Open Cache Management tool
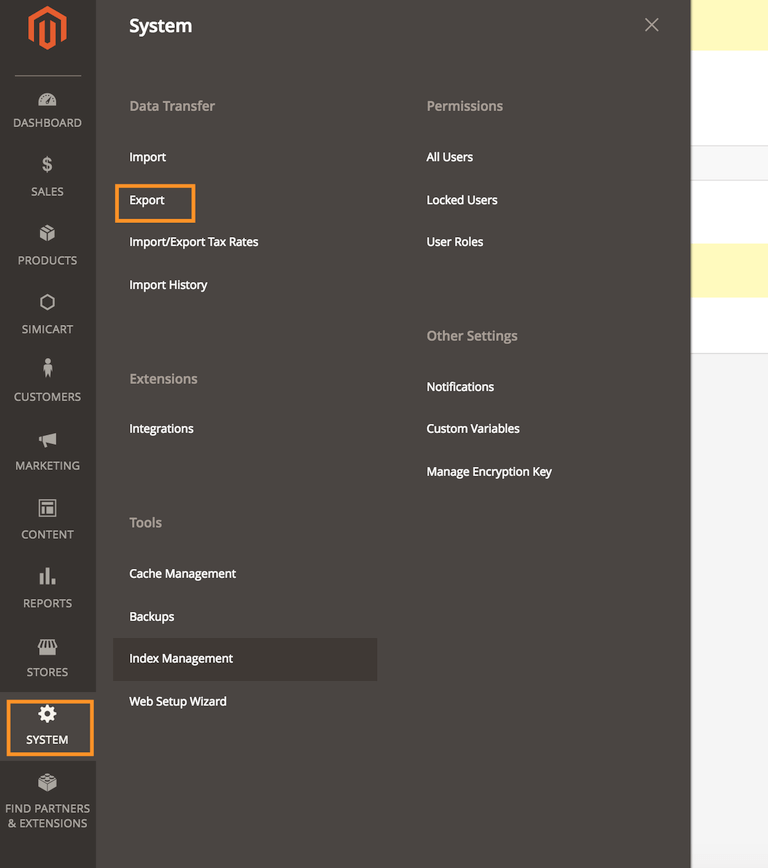 [183, 574]
